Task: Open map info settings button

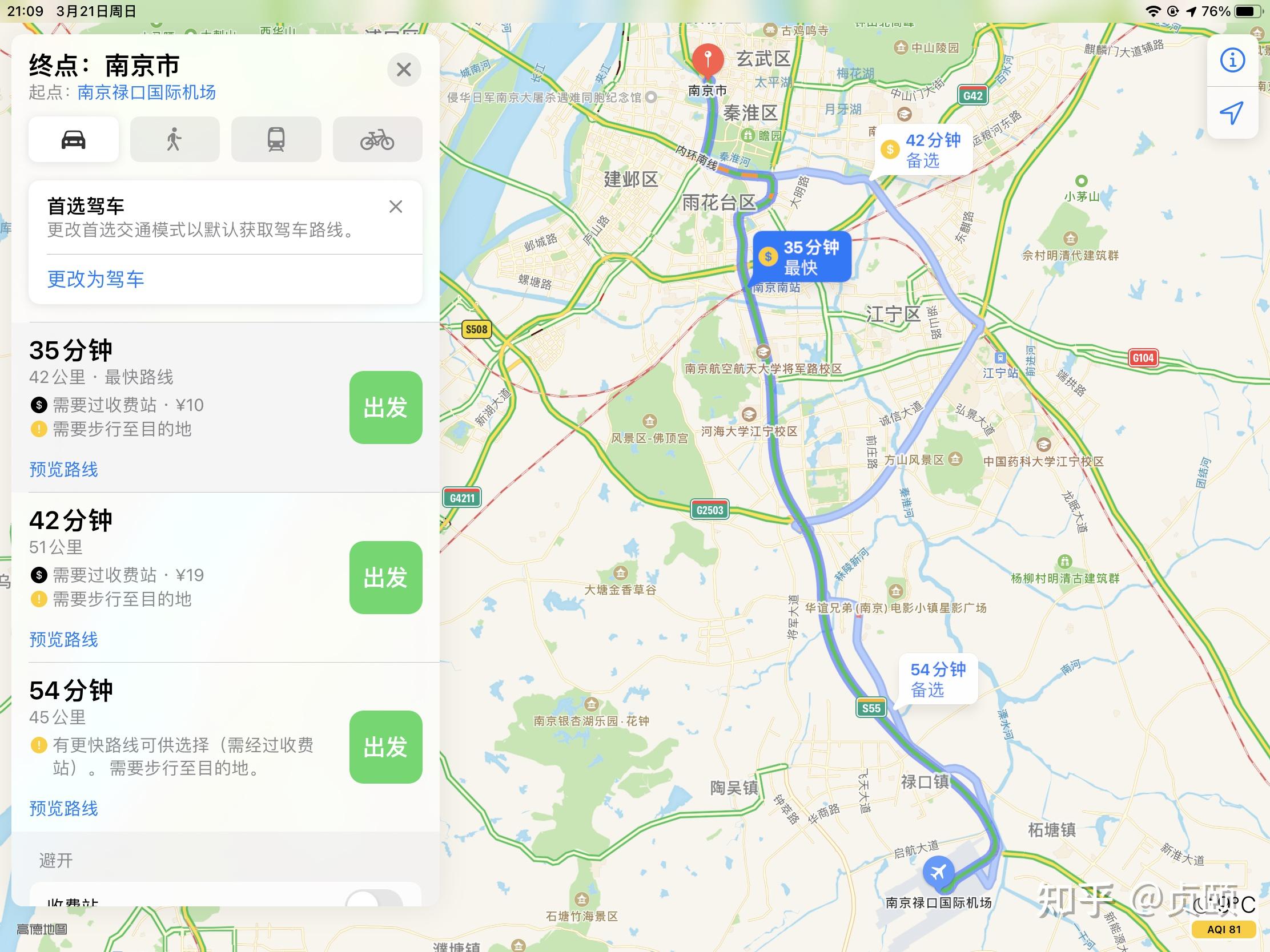Action: tap(1232, 60)
